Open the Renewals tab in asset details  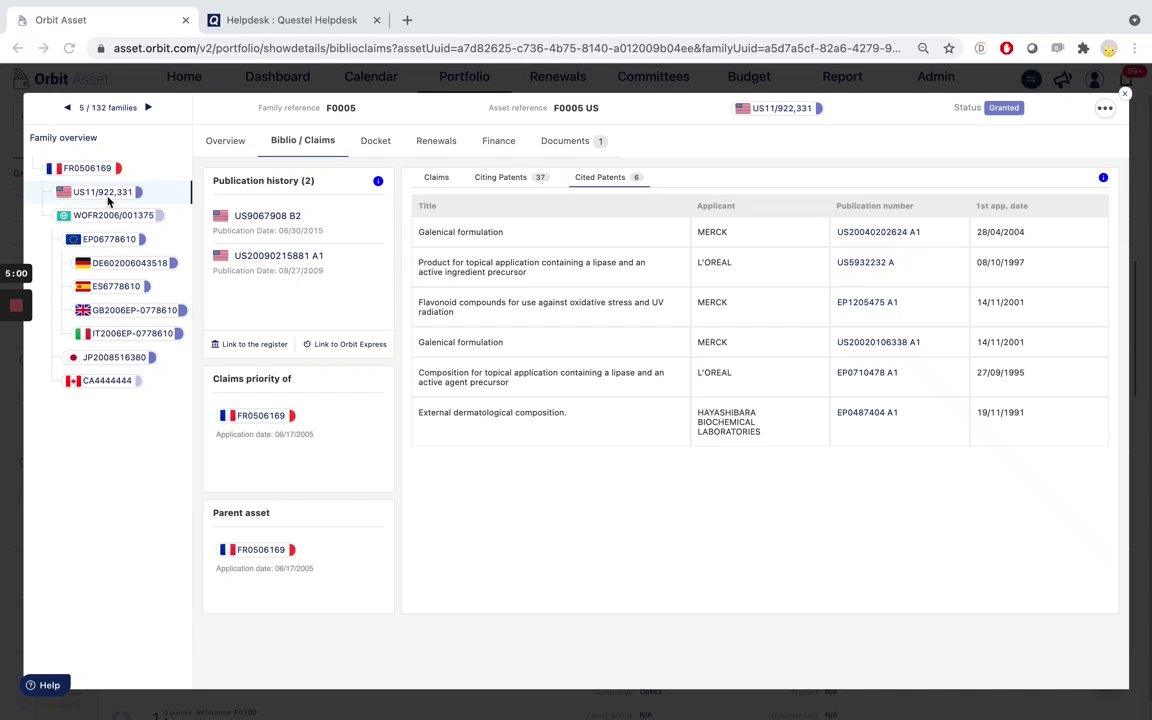click(x=436, y=141)
